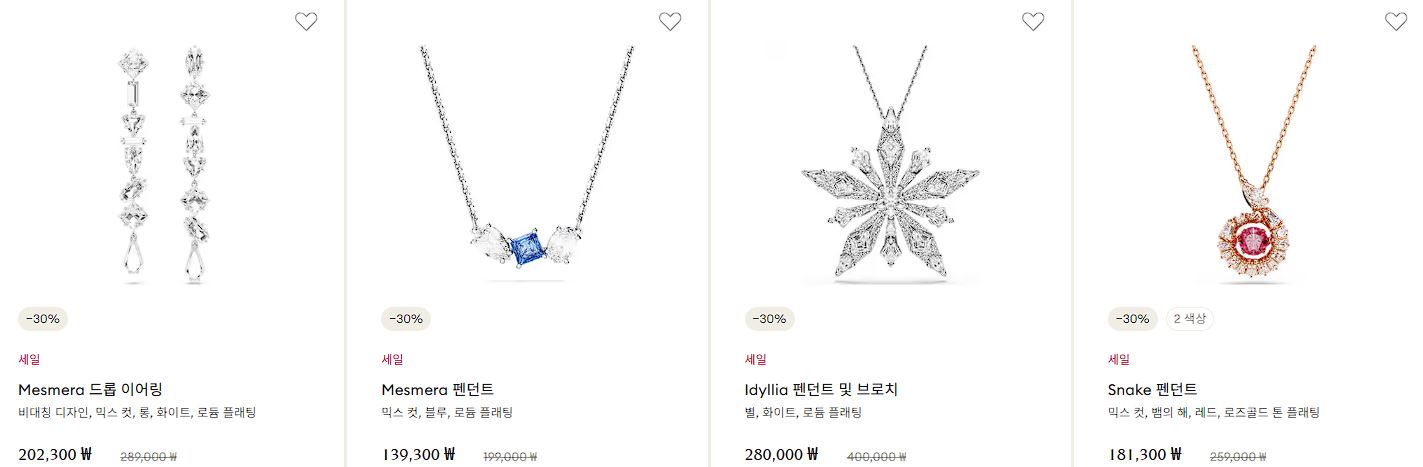Image resolution: width=1423 pixels, height=467 pixels.
Task: Select the -30% badge on Mesmera earrings
Action: coord(43,319)
